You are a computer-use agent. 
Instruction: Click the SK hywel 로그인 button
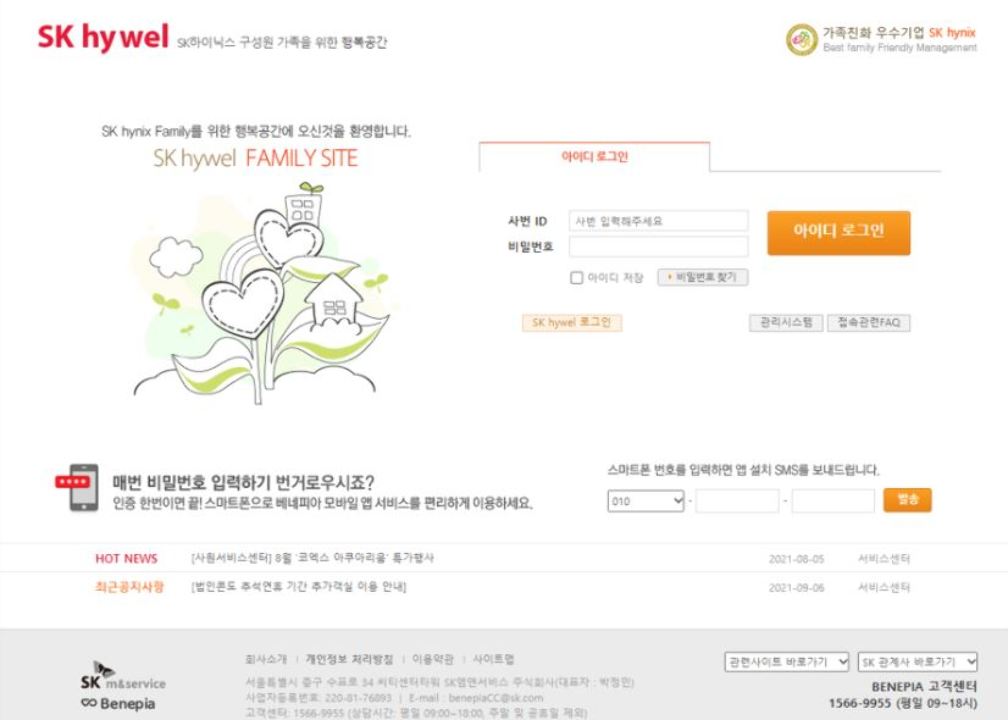pos(572,322)
